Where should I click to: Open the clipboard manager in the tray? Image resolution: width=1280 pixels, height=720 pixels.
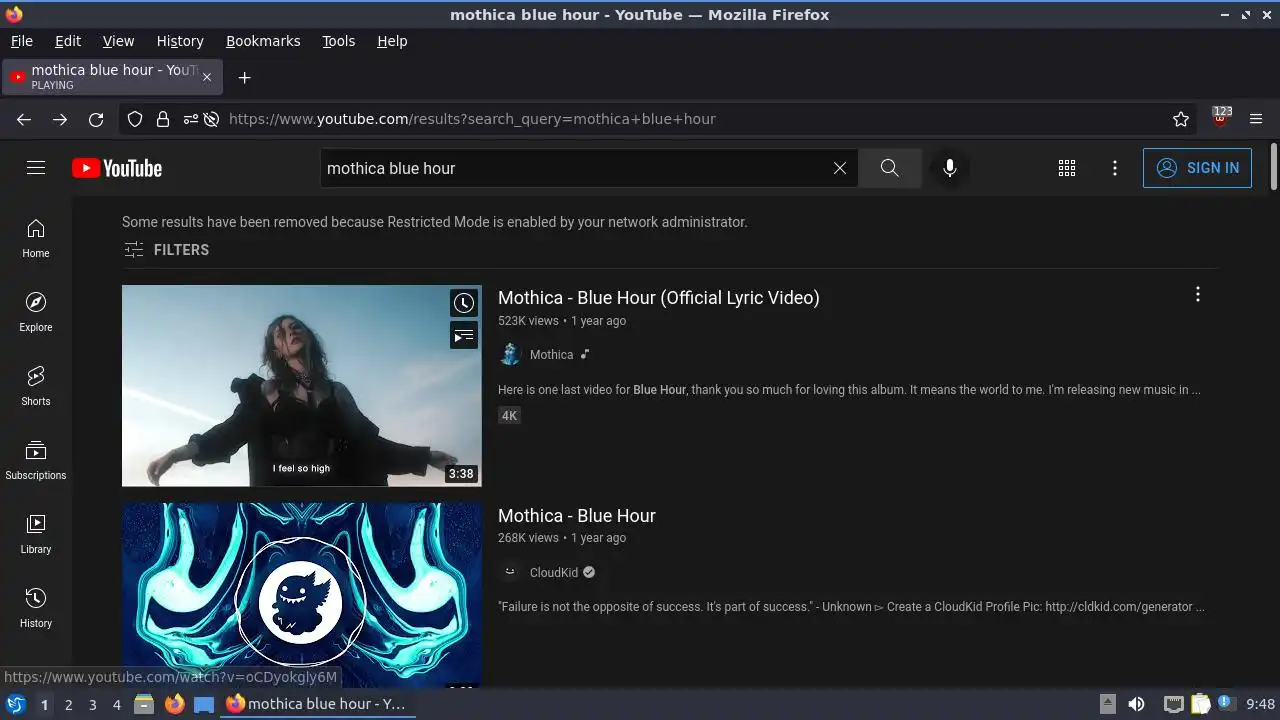(1200, 704)
